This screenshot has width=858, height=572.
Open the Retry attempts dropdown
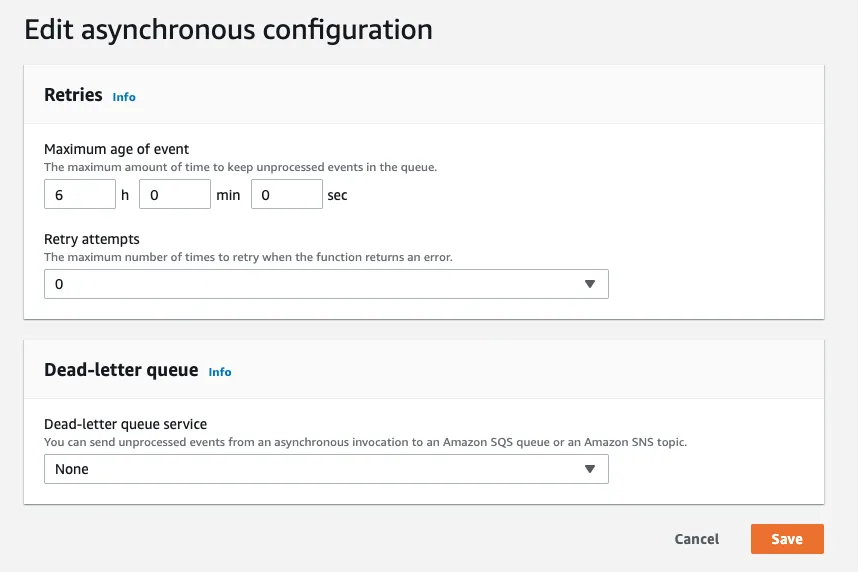[x=326, y=284]
